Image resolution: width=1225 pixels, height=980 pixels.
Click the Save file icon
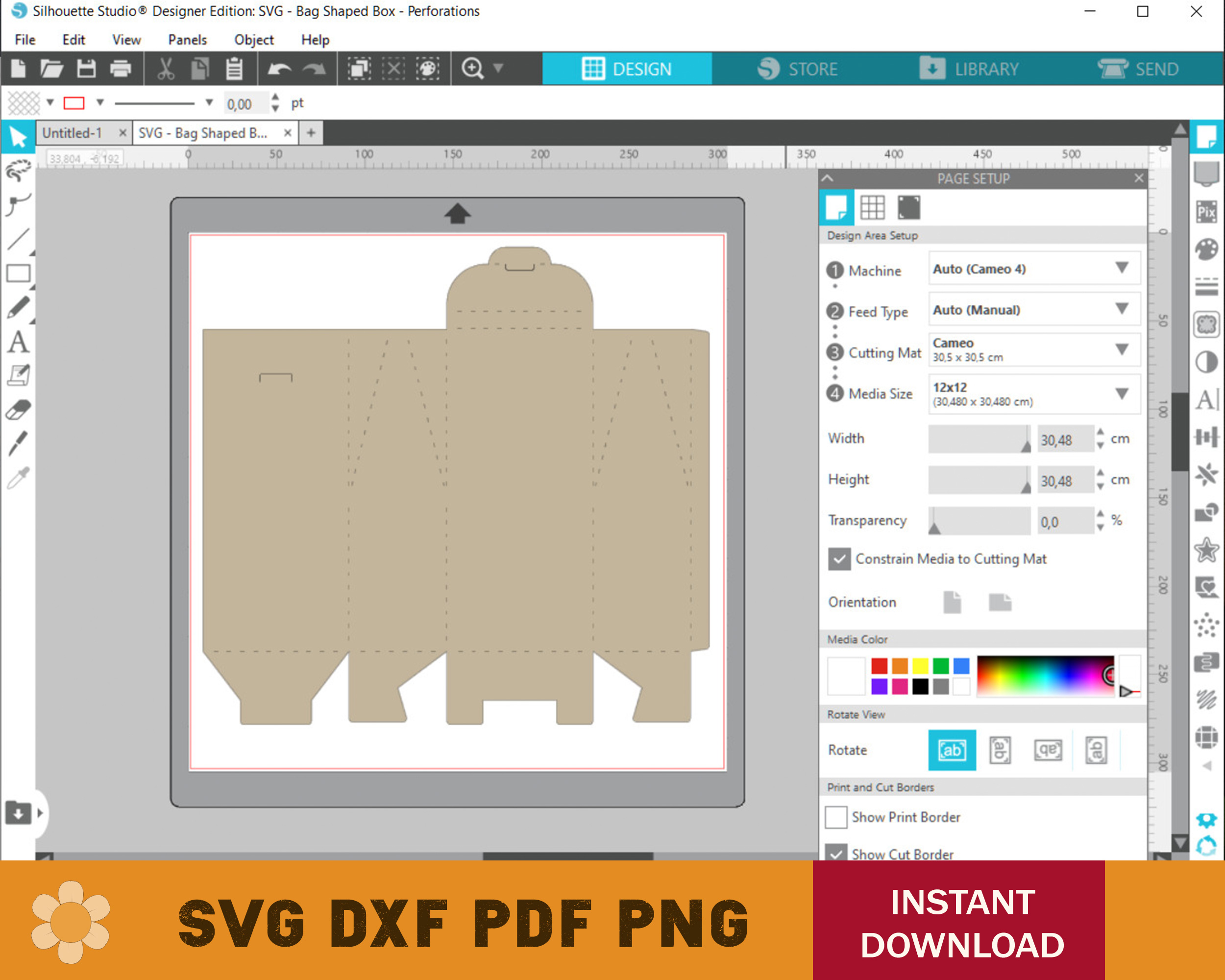[x=86, y=69]
